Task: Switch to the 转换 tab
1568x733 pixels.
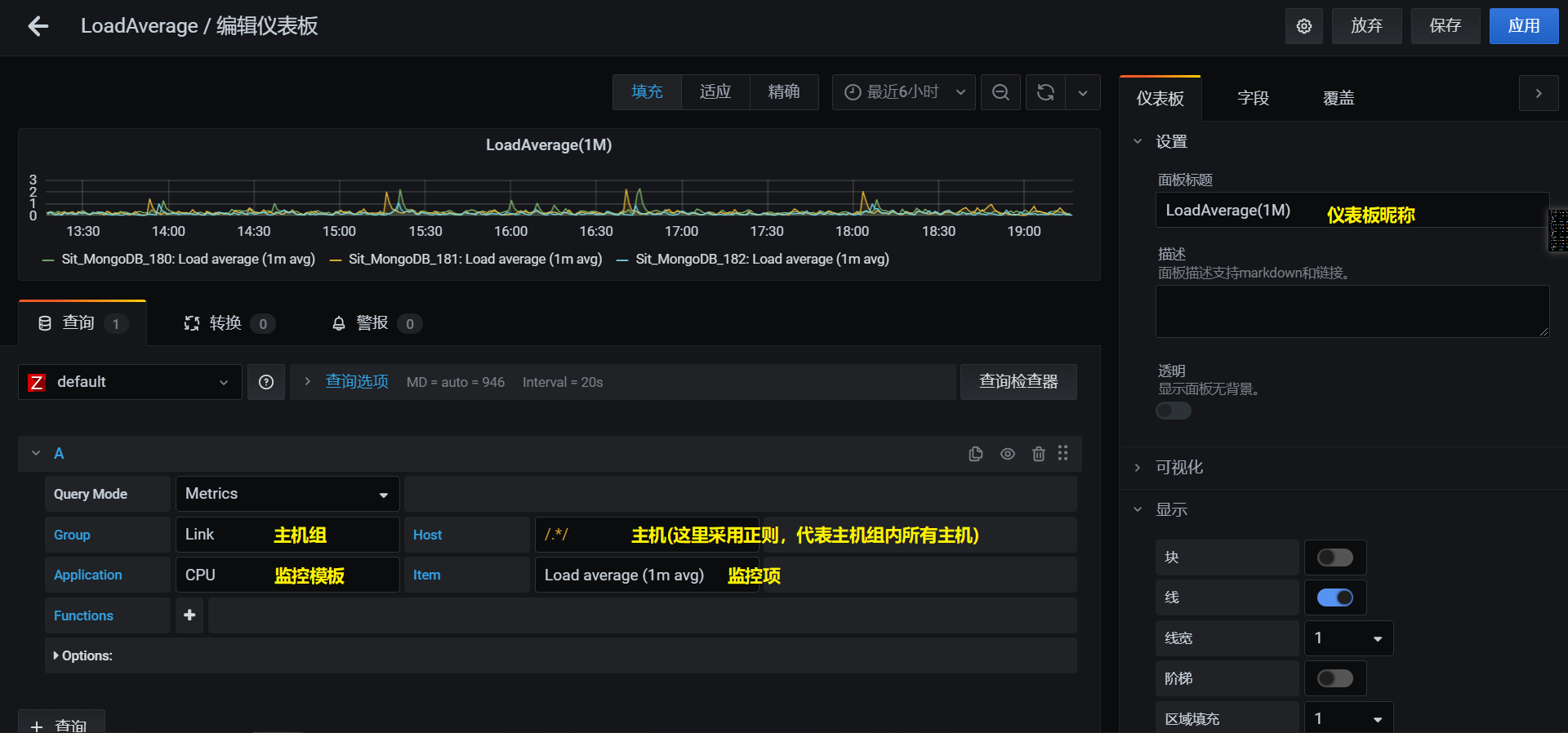Action: coord(229,323)
